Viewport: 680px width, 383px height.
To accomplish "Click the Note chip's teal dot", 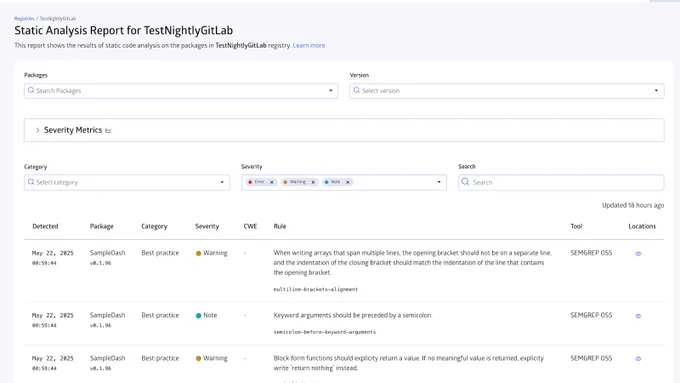I will point(326,182).
